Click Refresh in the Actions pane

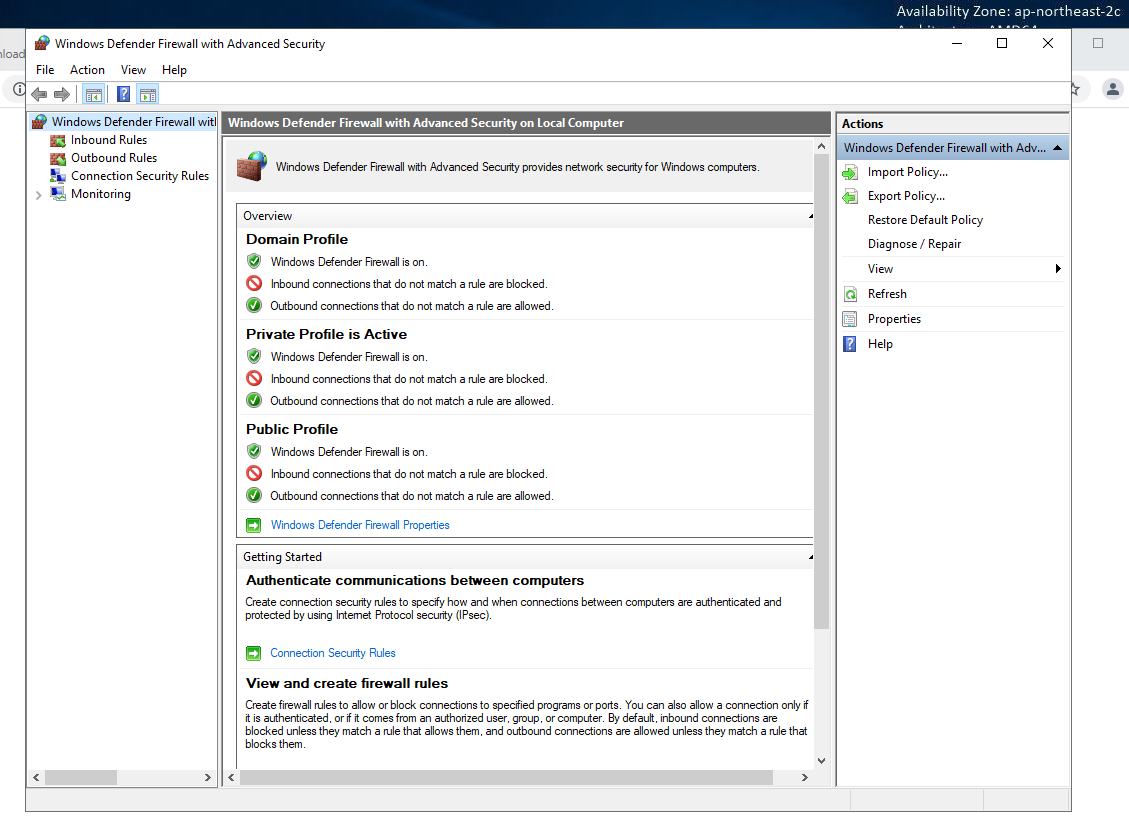(x=887, y=294)
